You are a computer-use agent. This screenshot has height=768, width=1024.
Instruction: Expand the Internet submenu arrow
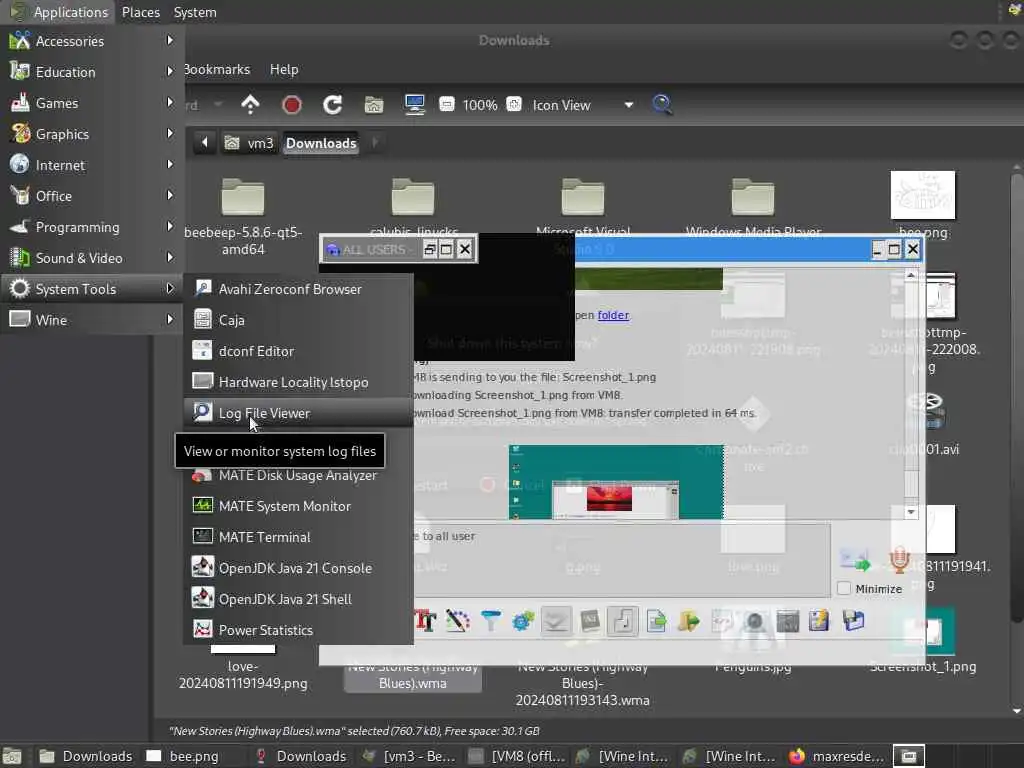(x=170, y=165)
